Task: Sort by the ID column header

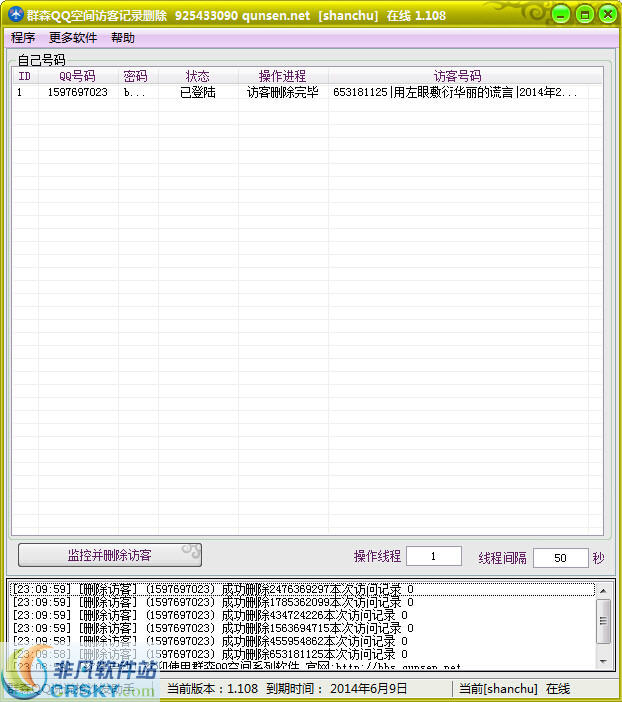Action: coord(25,76)
